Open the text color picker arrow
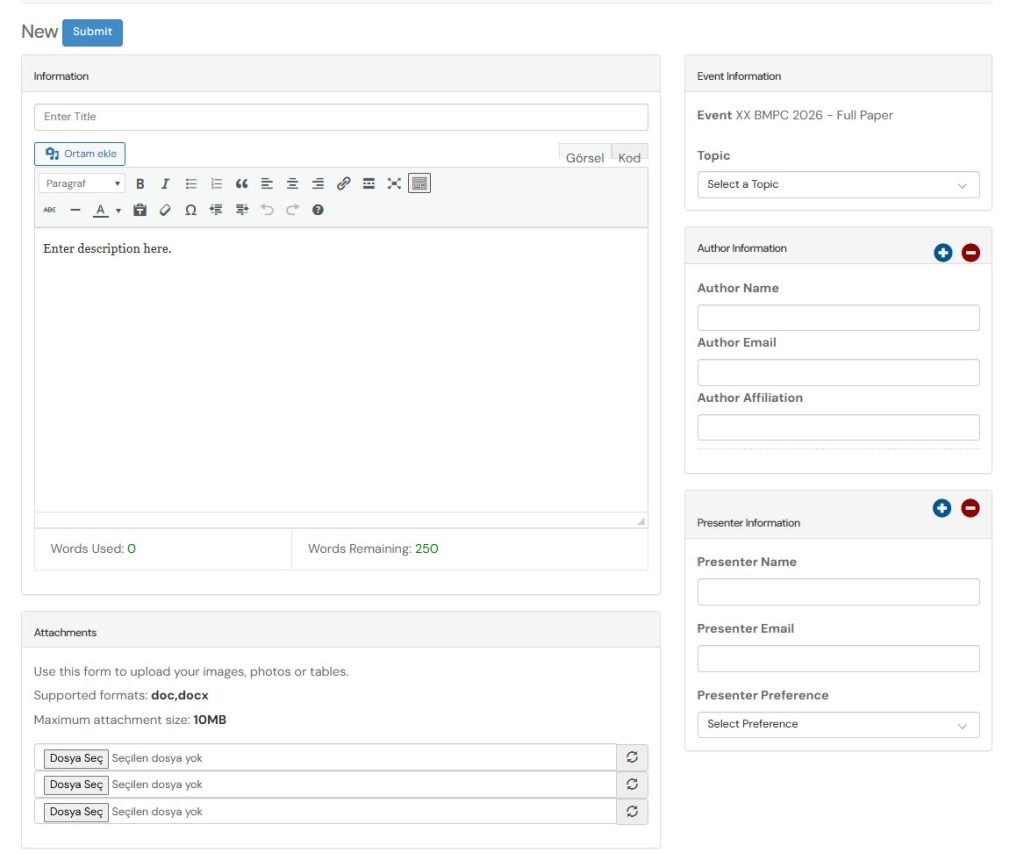This screenshot has width=1024, height=853. [x=118, y=210]
